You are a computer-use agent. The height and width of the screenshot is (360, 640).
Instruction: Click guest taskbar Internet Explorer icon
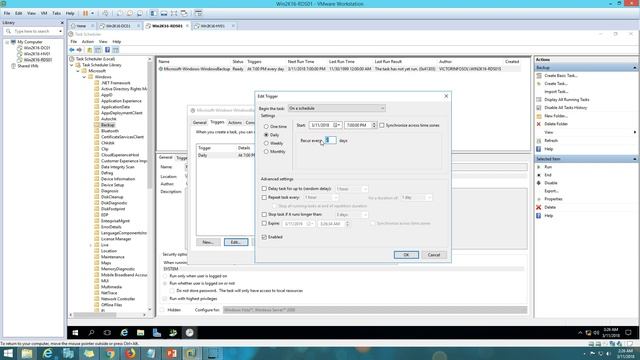[124, 333]
